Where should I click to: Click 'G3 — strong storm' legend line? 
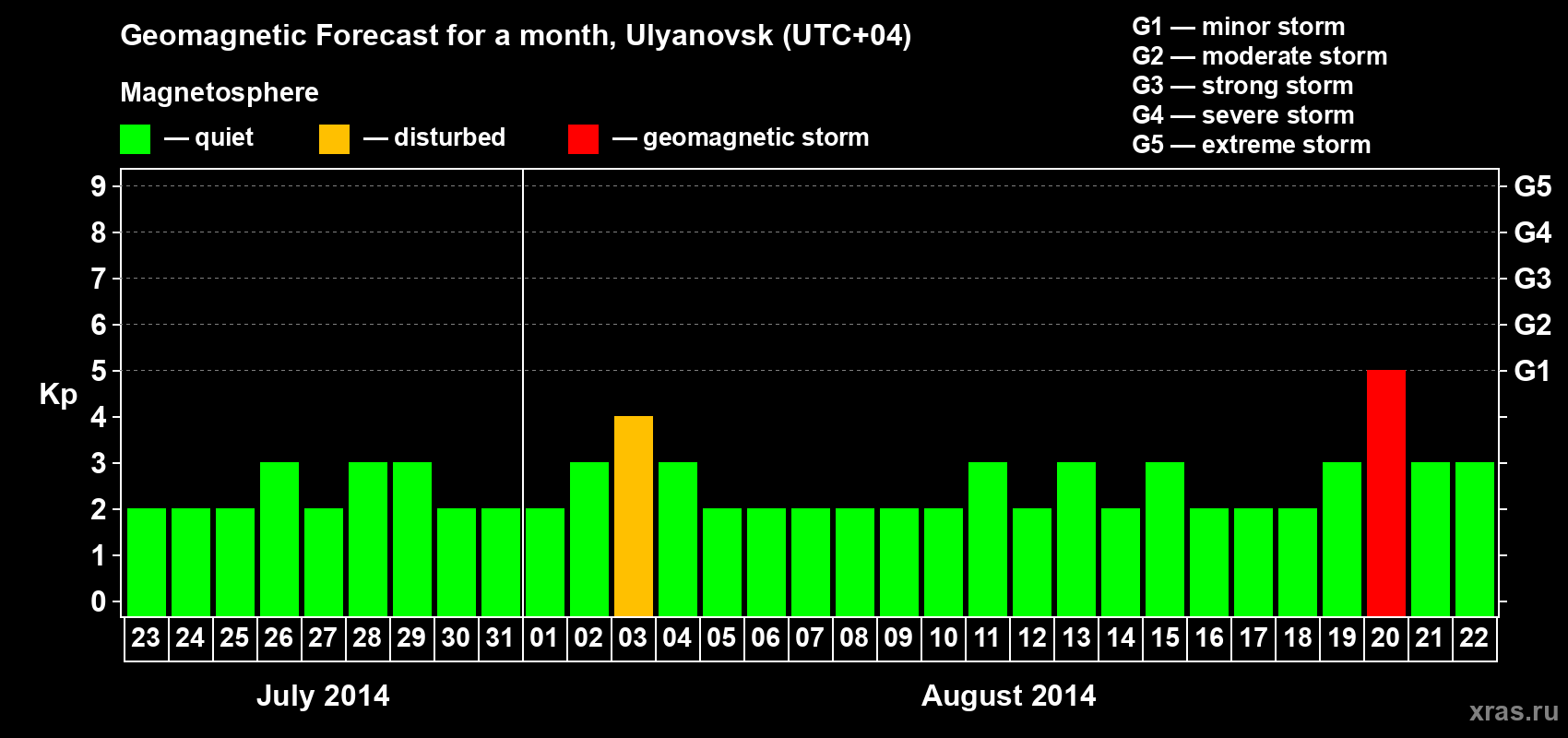(x=1242, y=86)
